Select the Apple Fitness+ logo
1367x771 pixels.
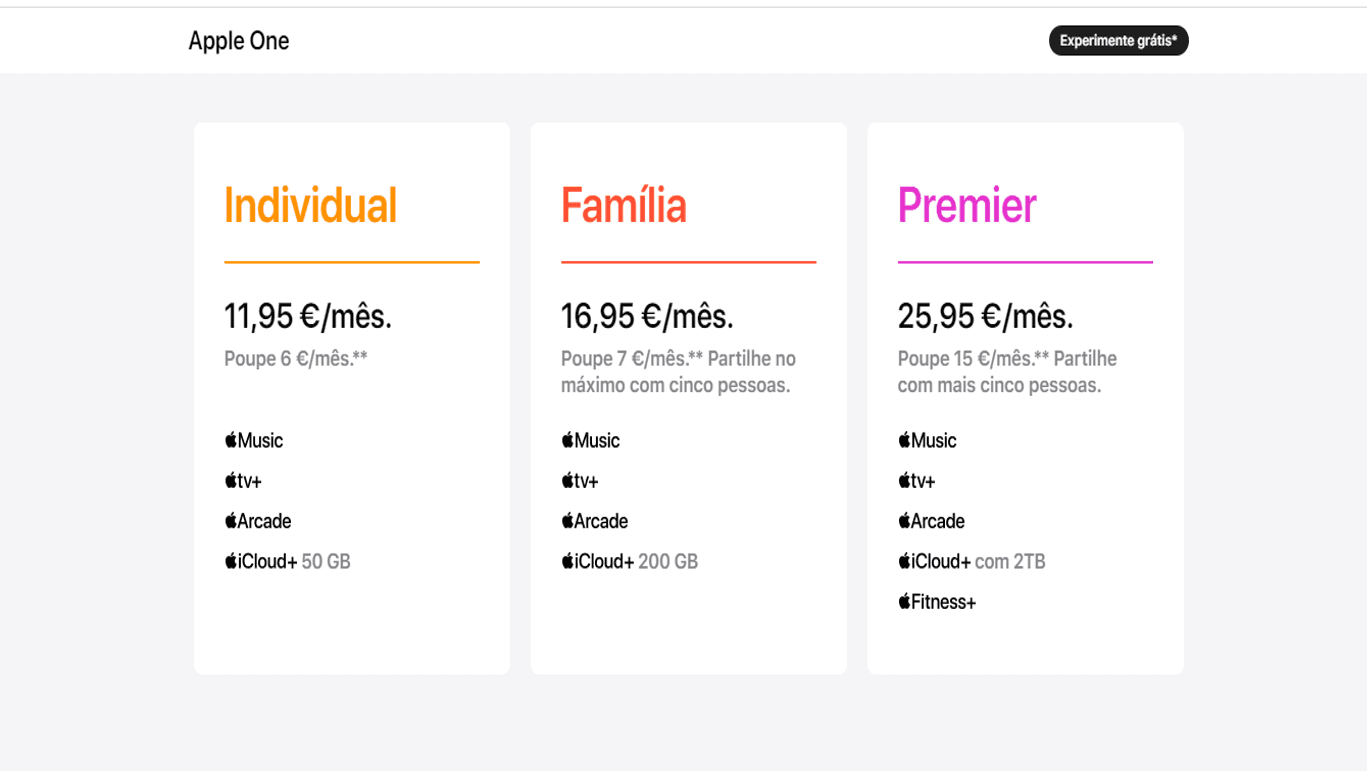(937, 602)
